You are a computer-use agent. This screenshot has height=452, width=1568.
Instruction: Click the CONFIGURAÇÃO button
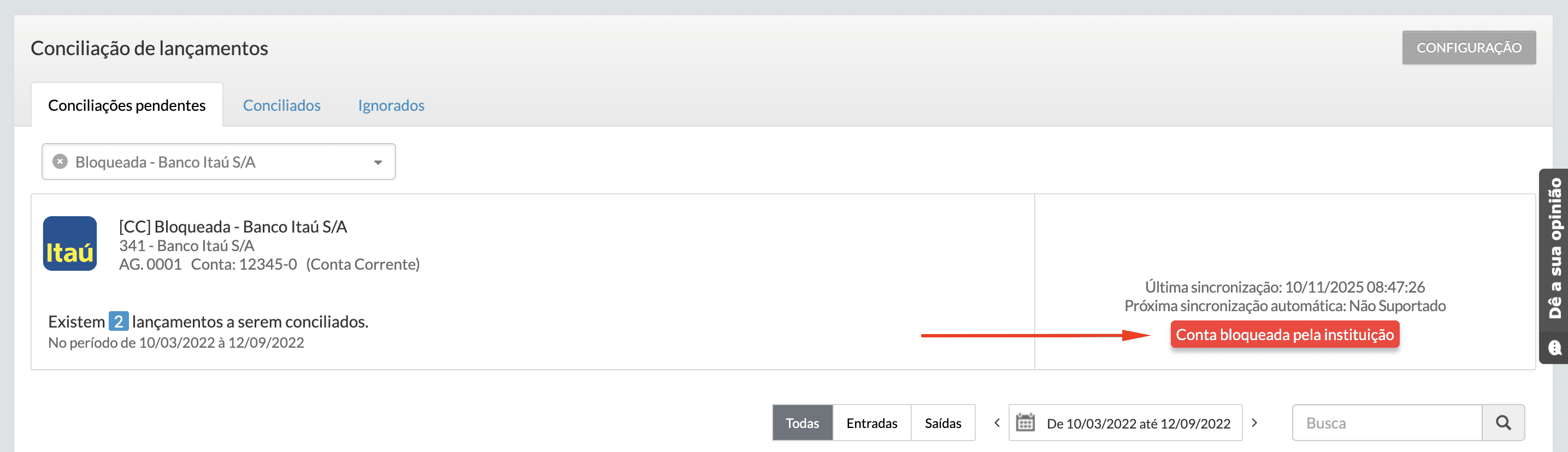[x=1469, y=47]
